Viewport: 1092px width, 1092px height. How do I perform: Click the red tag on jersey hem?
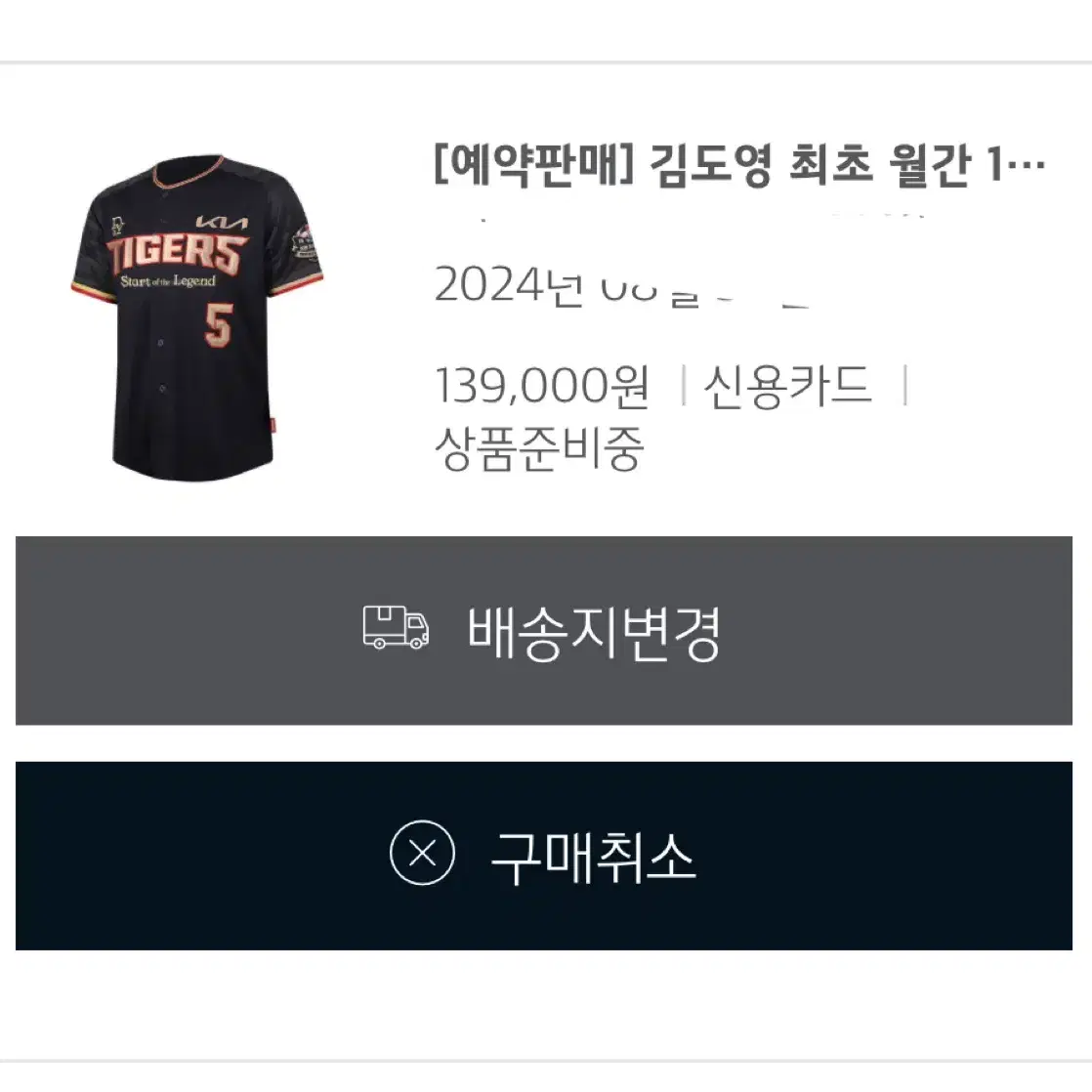coord(273,424)
